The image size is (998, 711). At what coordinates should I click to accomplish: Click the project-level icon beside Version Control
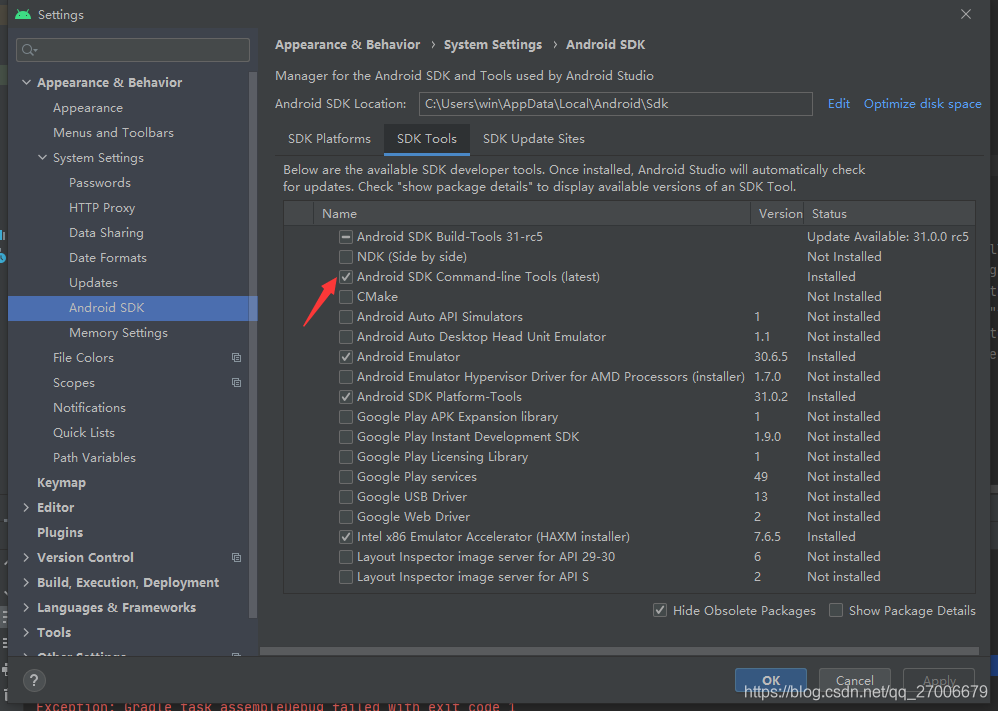[x=236, y=558]
